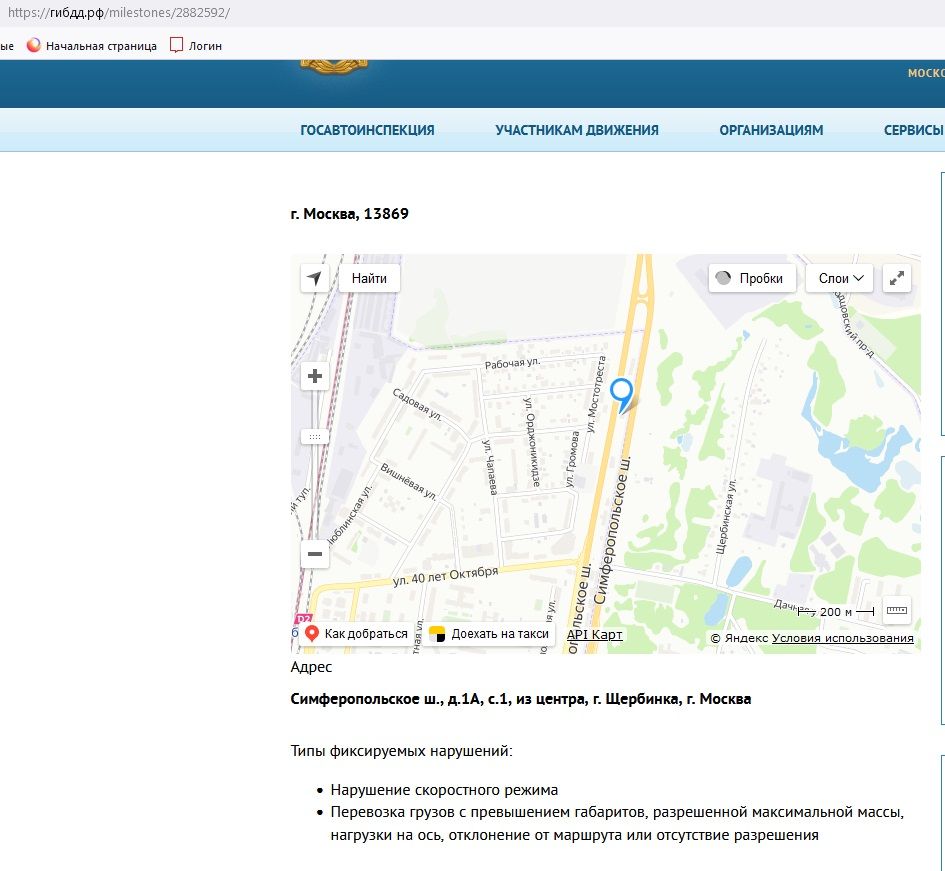Open the Слои layers dropdown
This screenshot has width=945, height=871.
(x=839, y=278)
